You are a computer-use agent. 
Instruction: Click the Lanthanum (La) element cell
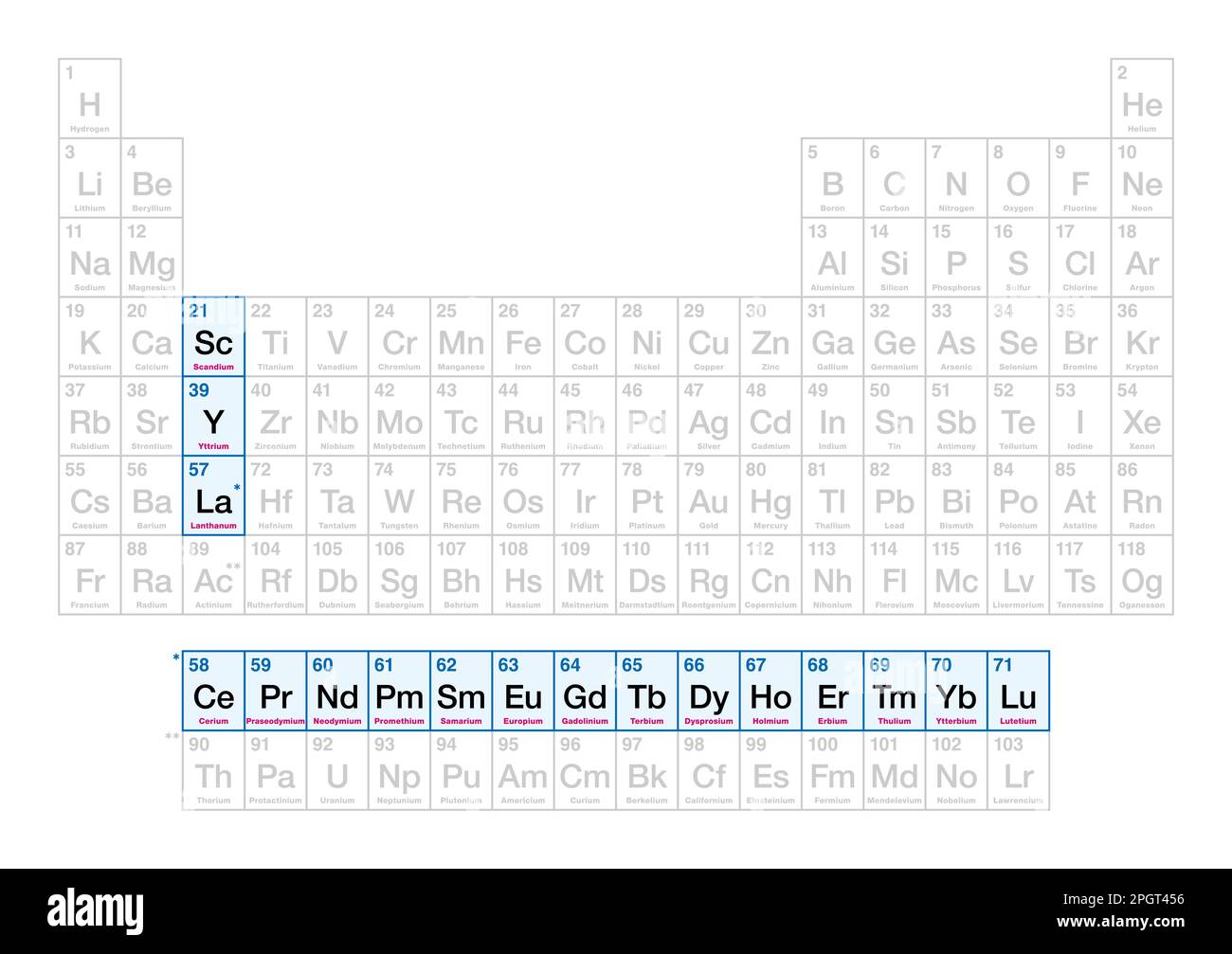pyautogui.click(x=213, y=495)
